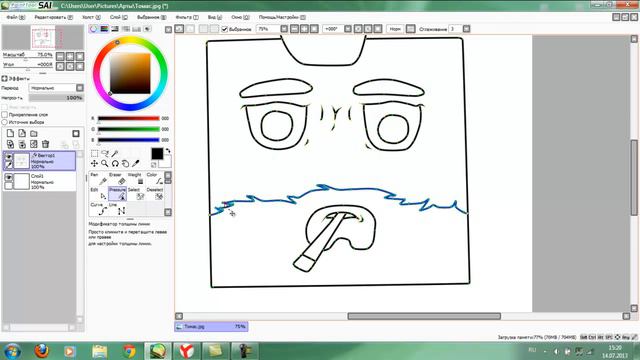Open the rotation angle dropdown in toolbar

(348, 29)
